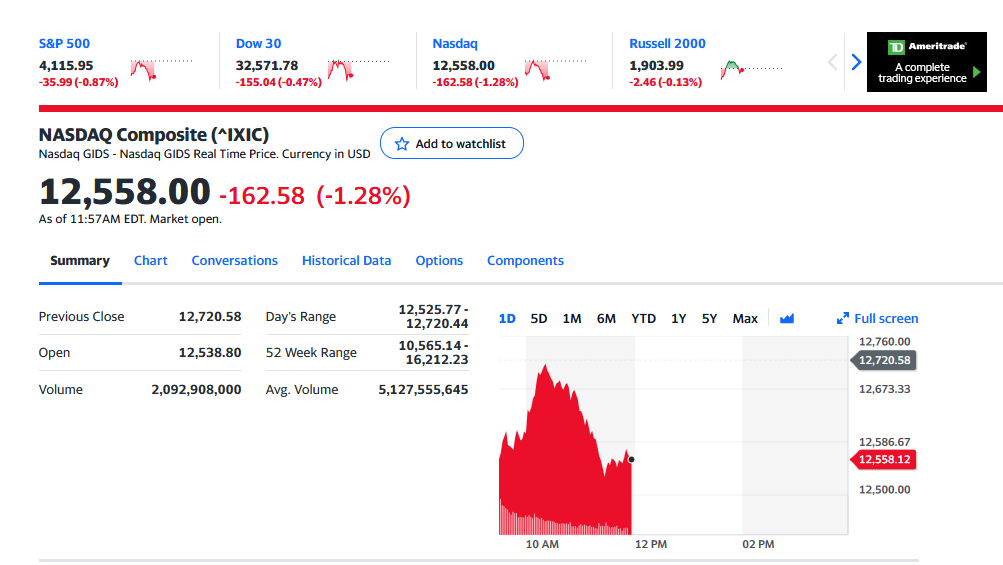Select the 1D chart range
The width and height of the screenshot is (1003, 565).
[507, 319]
